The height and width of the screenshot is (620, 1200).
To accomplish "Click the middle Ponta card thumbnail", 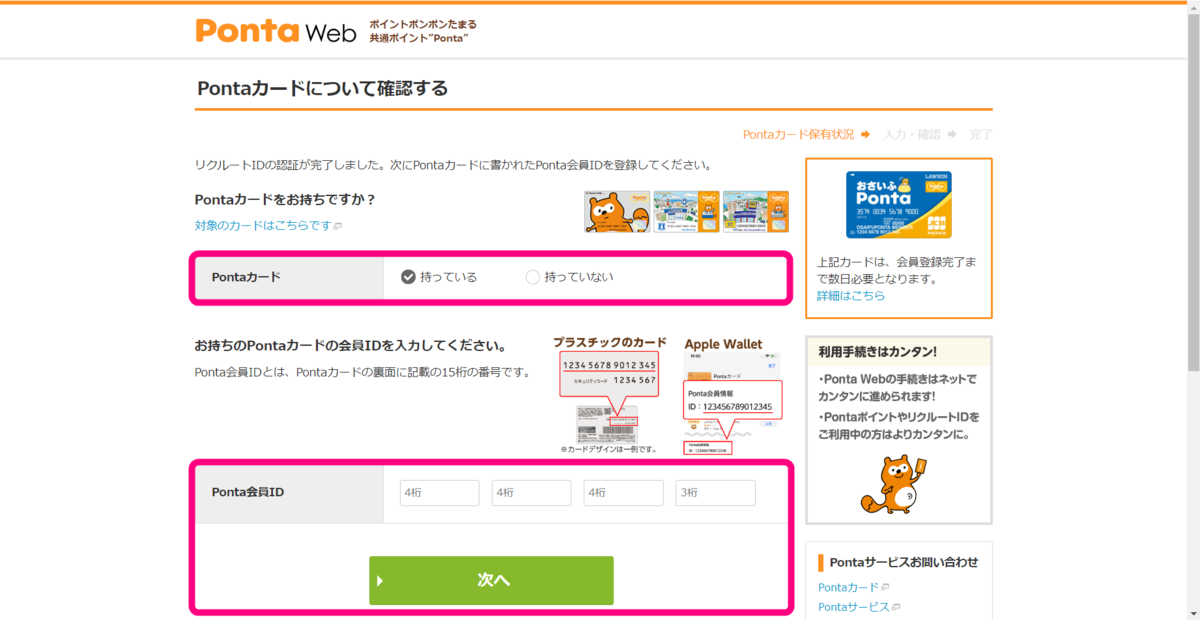I will (x=686, y=212).
